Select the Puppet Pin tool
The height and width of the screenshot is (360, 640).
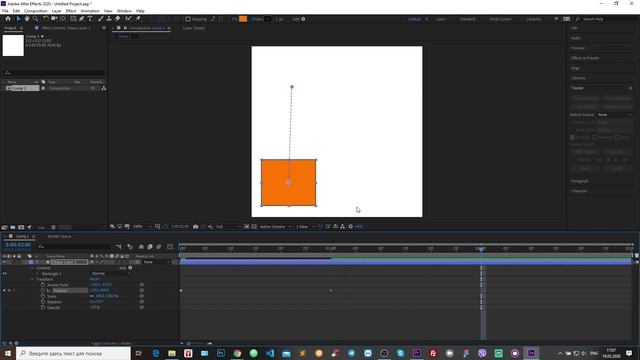[x=138, y=19]
